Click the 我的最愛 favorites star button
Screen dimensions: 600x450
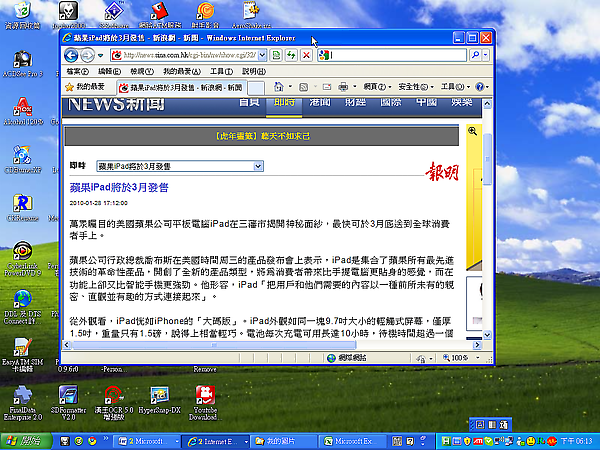85,87
